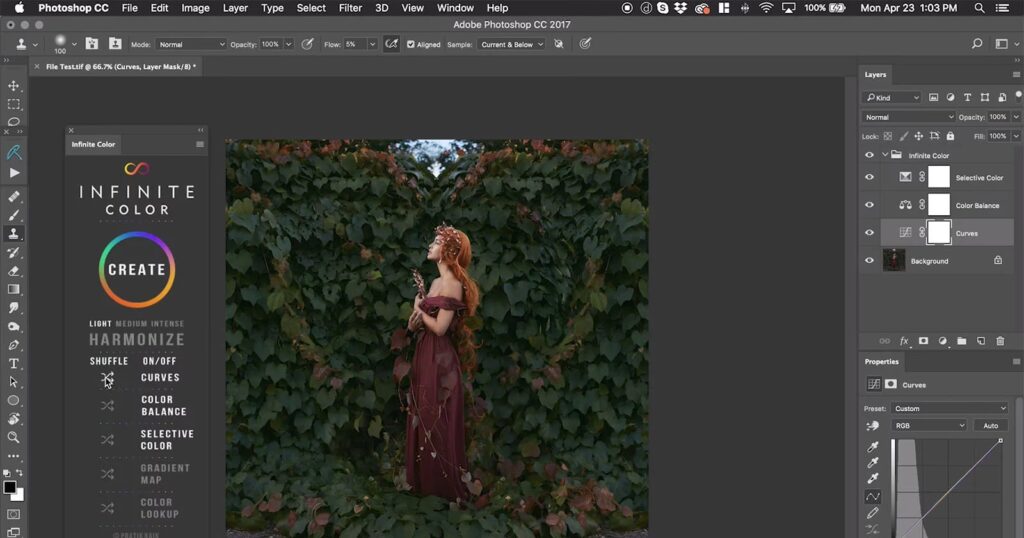The height and width of the screenshot is (538, 1024).
Task: Add layer mask from Layers panel footer
Action: (923, 341)
